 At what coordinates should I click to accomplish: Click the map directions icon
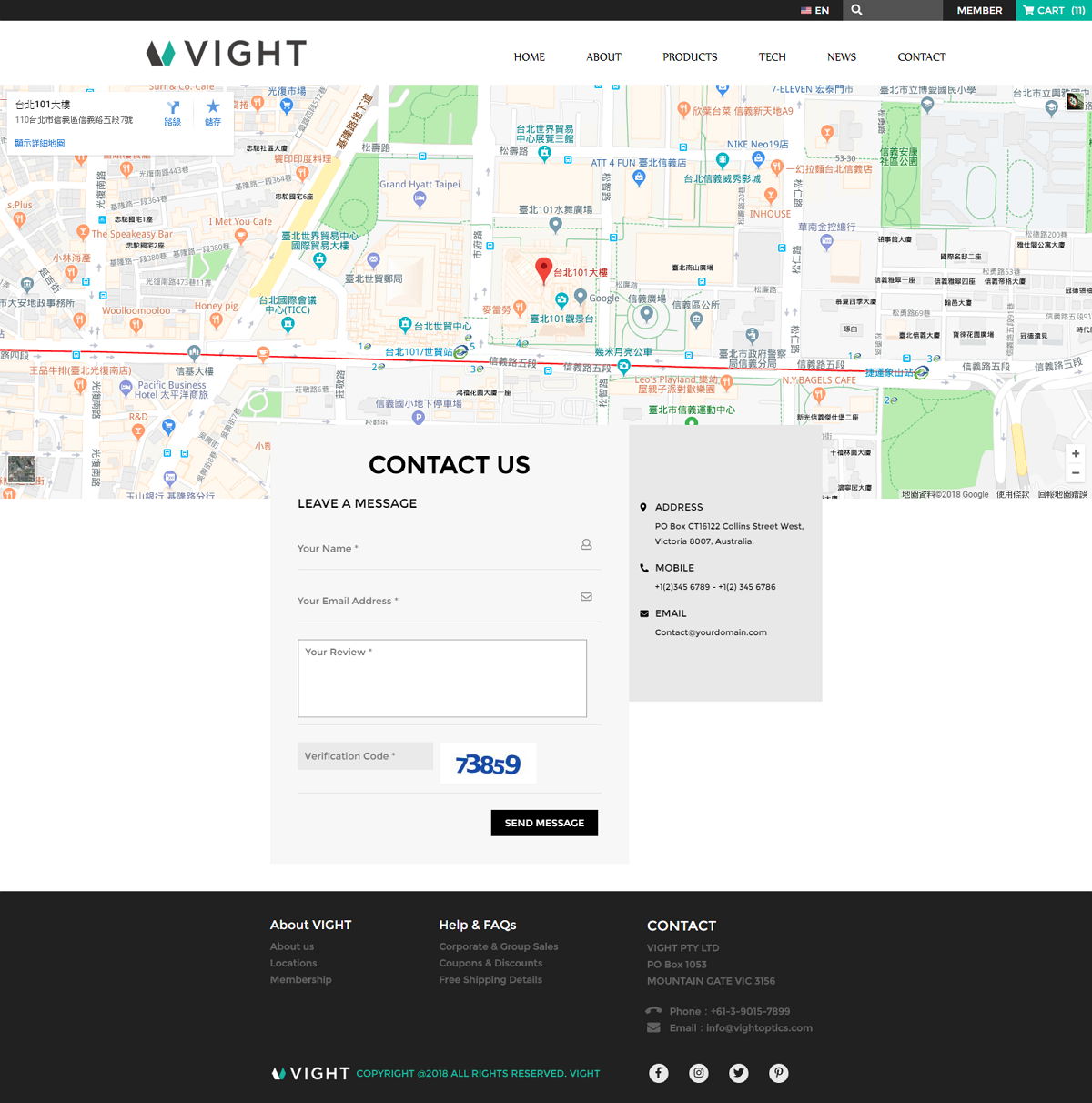point(173,112)
